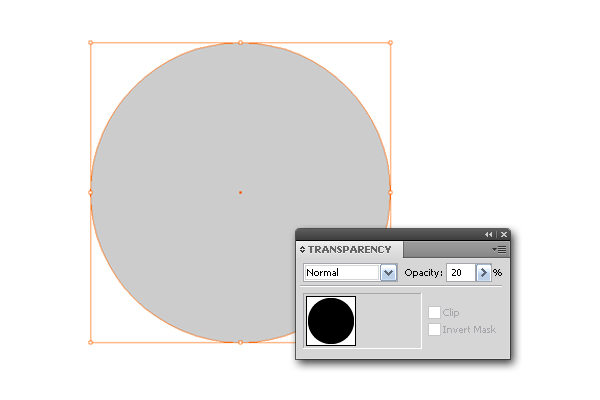Viewport: 600px width, 400px height.
Task: Enable the Invert Mask checkbox
Action: point(434,330)
